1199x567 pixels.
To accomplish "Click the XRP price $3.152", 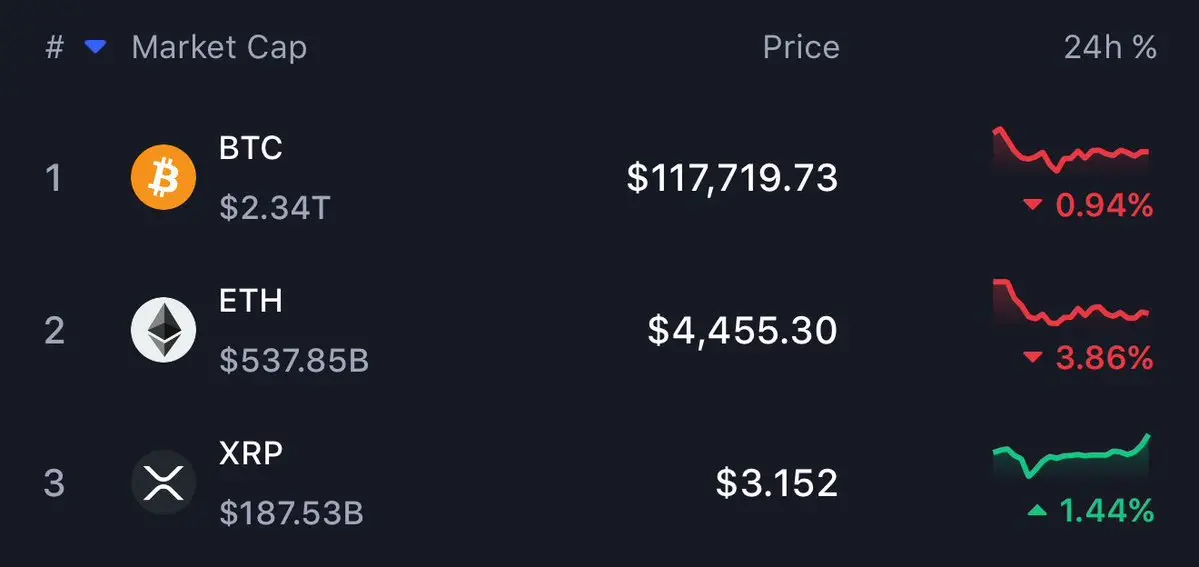I will (x=777, y=484).
